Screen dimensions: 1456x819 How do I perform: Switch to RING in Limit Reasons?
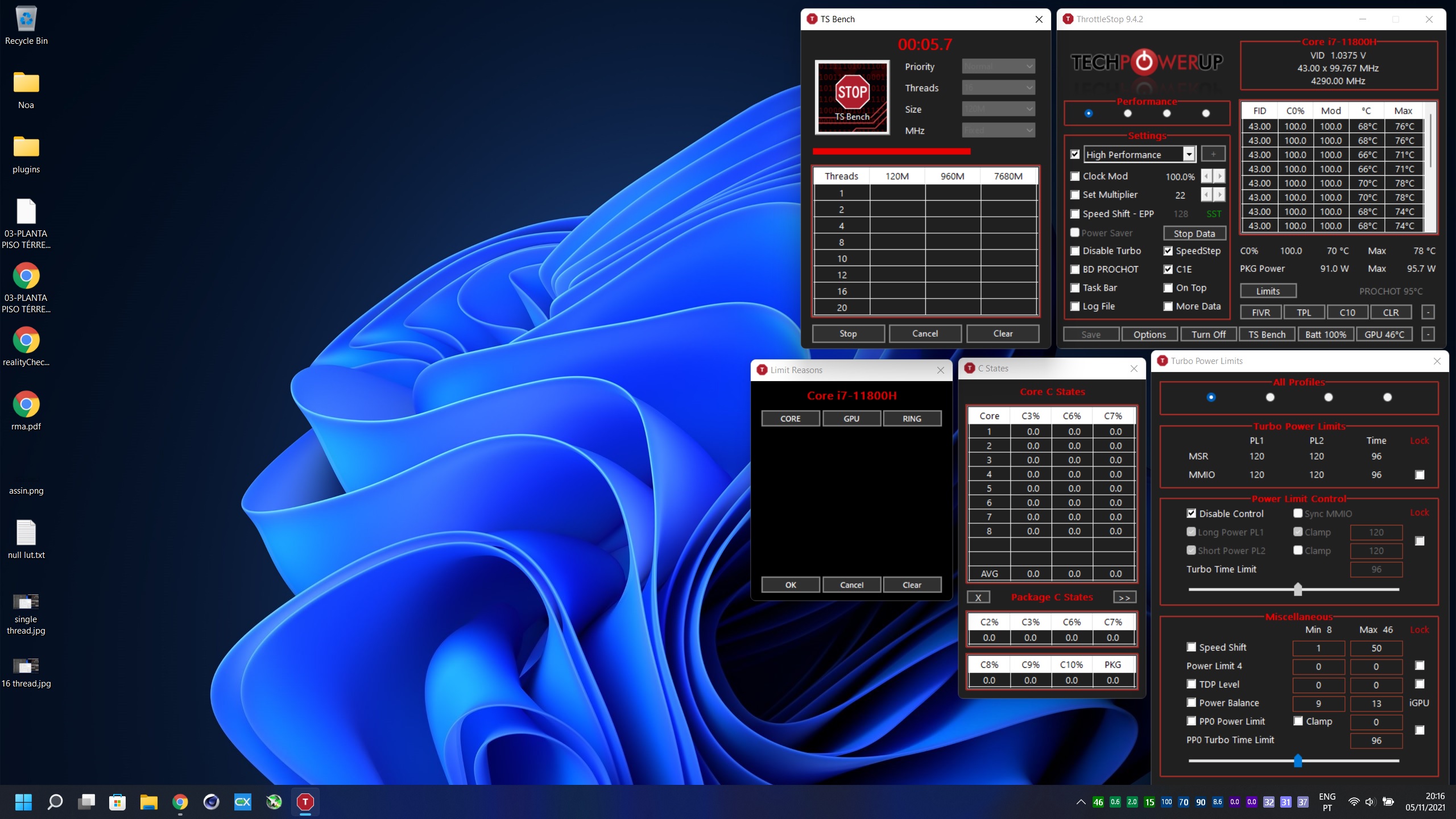tap(912, 419)
